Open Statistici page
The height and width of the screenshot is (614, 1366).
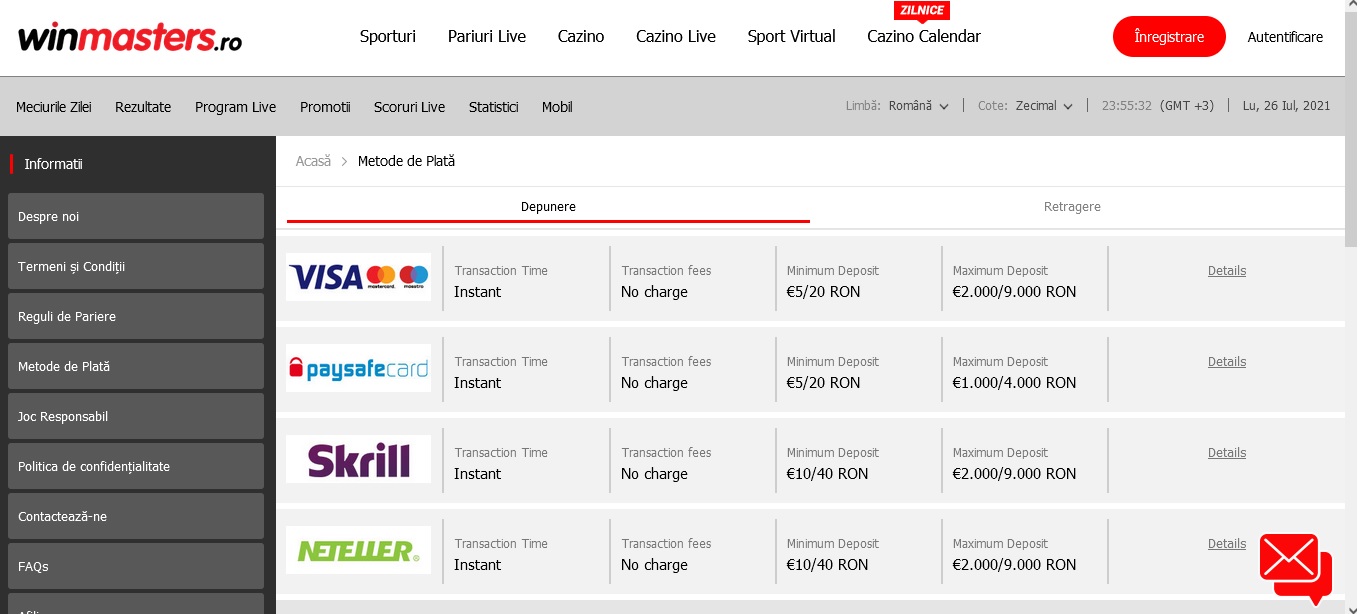pos(493,107)
